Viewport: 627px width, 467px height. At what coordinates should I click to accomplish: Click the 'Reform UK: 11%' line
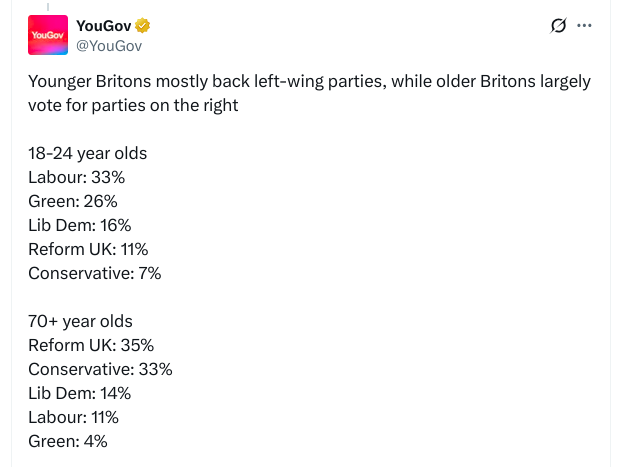88,249
